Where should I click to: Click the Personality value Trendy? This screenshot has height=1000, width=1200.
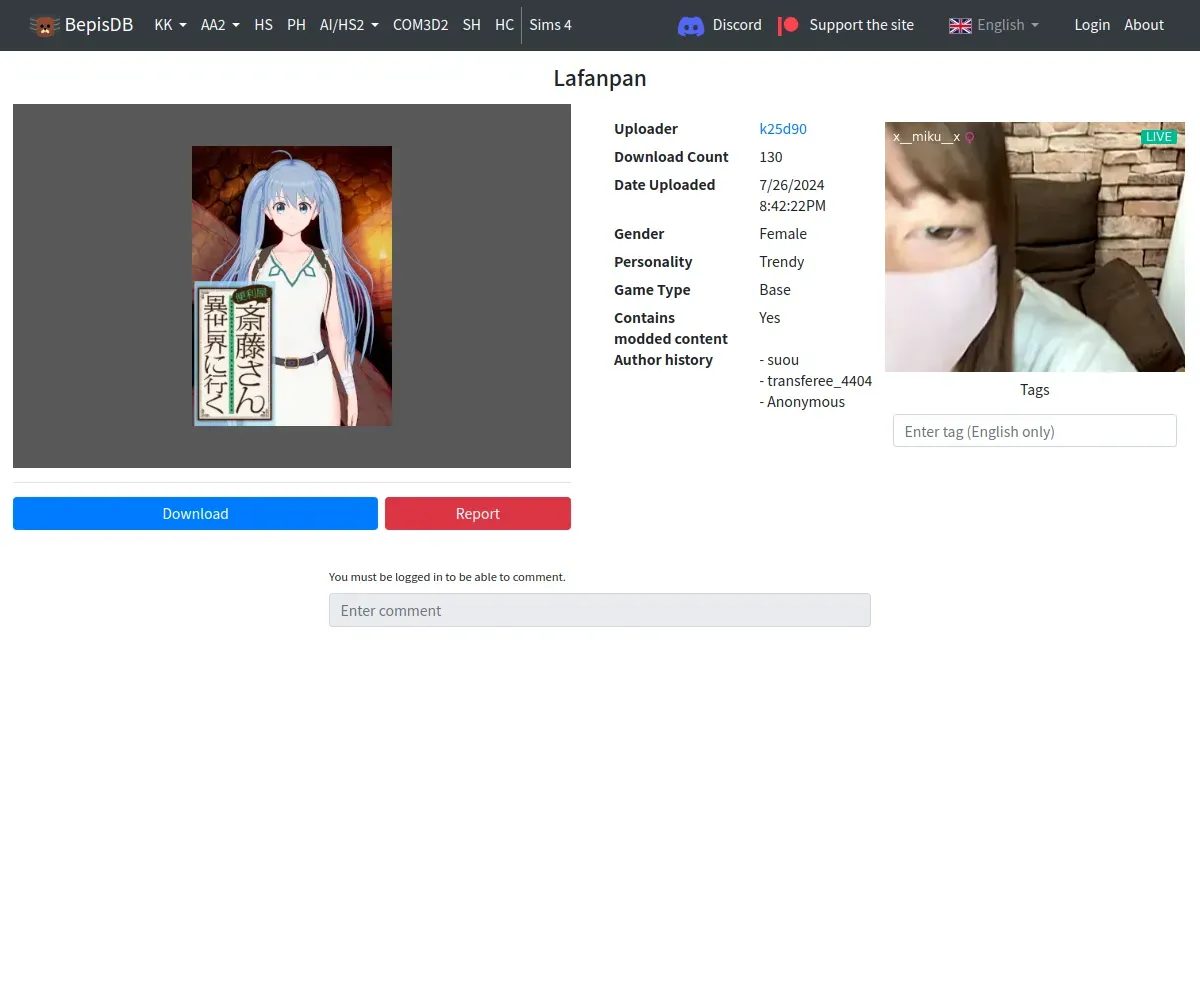tap(782, 262)
